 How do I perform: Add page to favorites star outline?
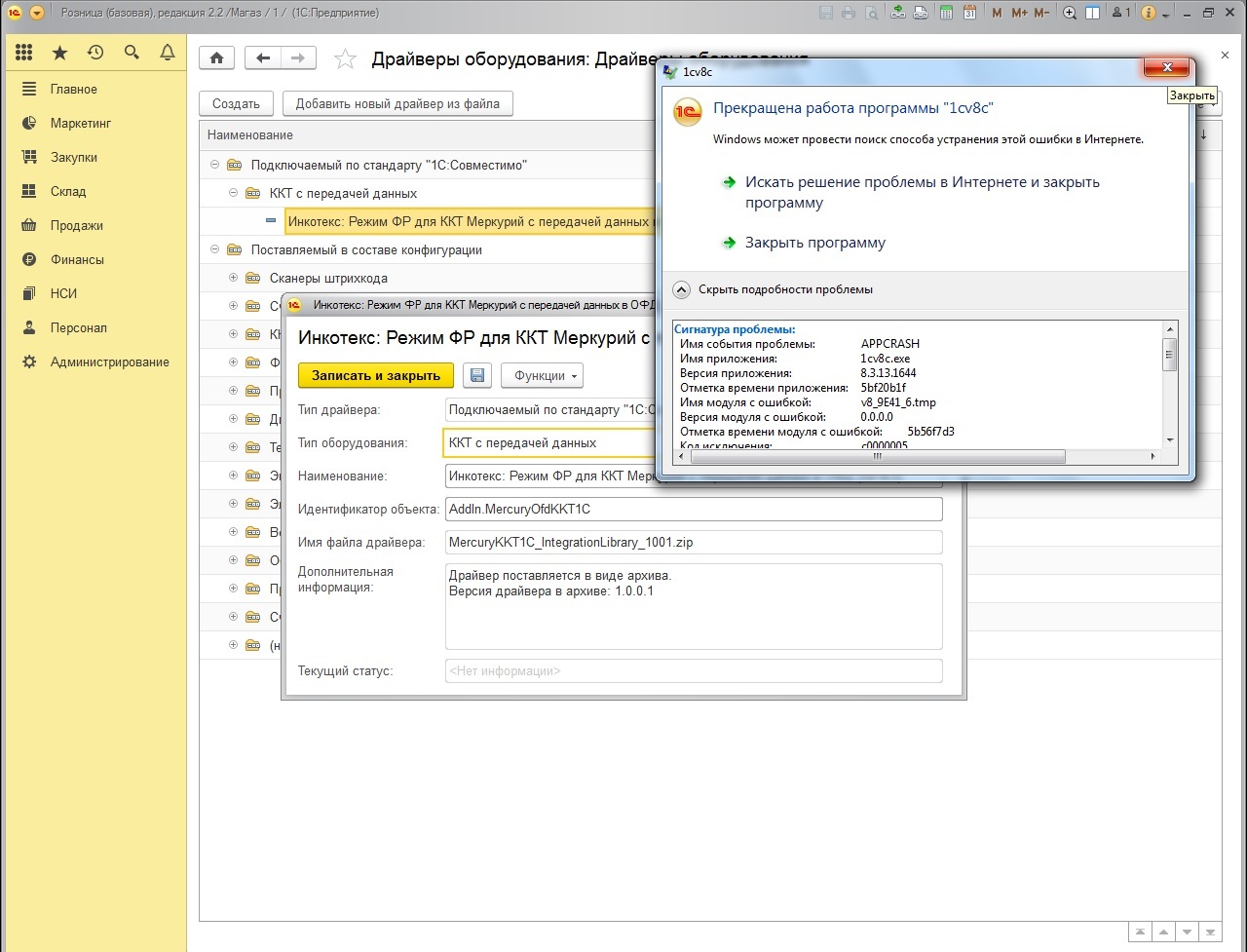coord(345,58)
